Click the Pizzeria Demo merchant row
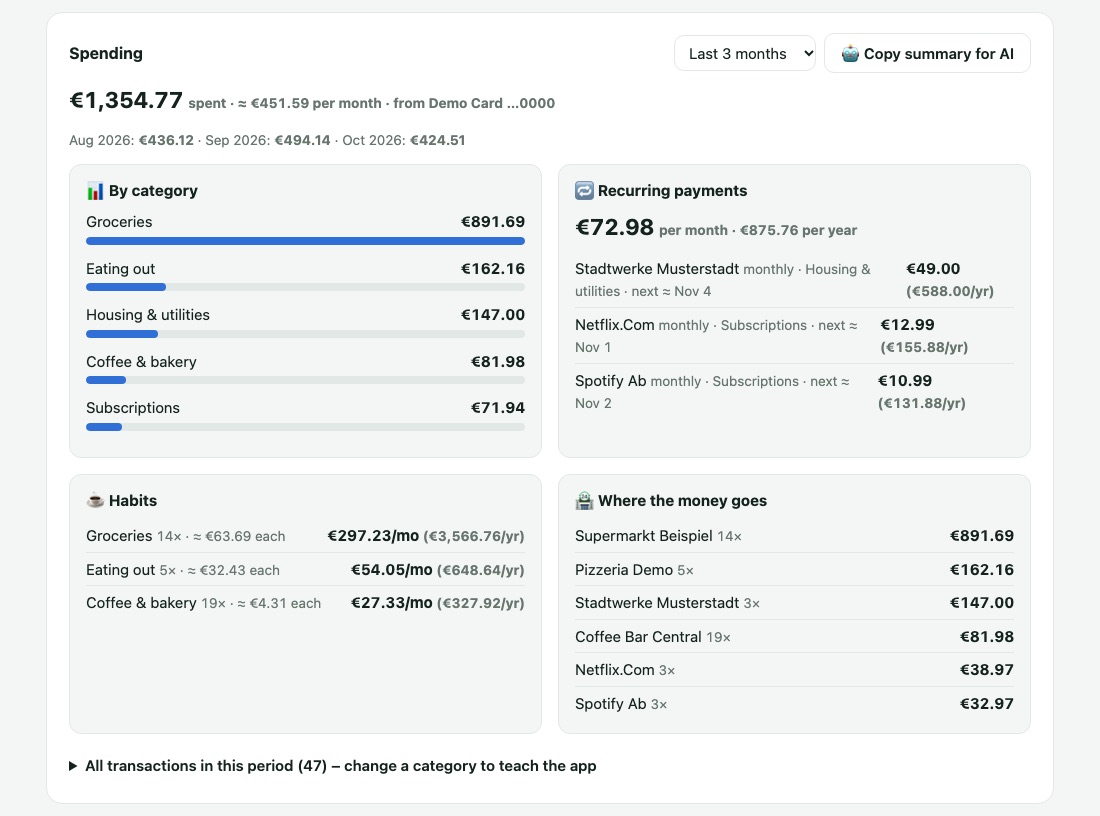The height and width of the screenshot is (816, 1100). (x=794, y=570)
